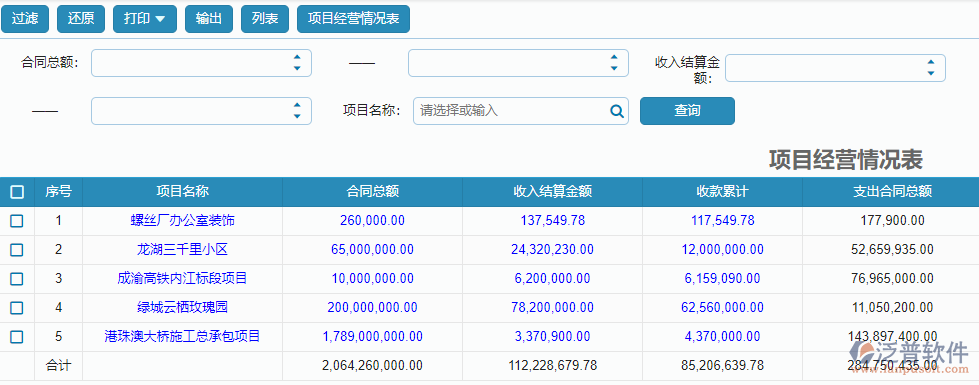The height and width of the screenshot is (385, 979).
Task: Open contract total 1,789,000,000.00 link
Action: [x=373, y=337]
